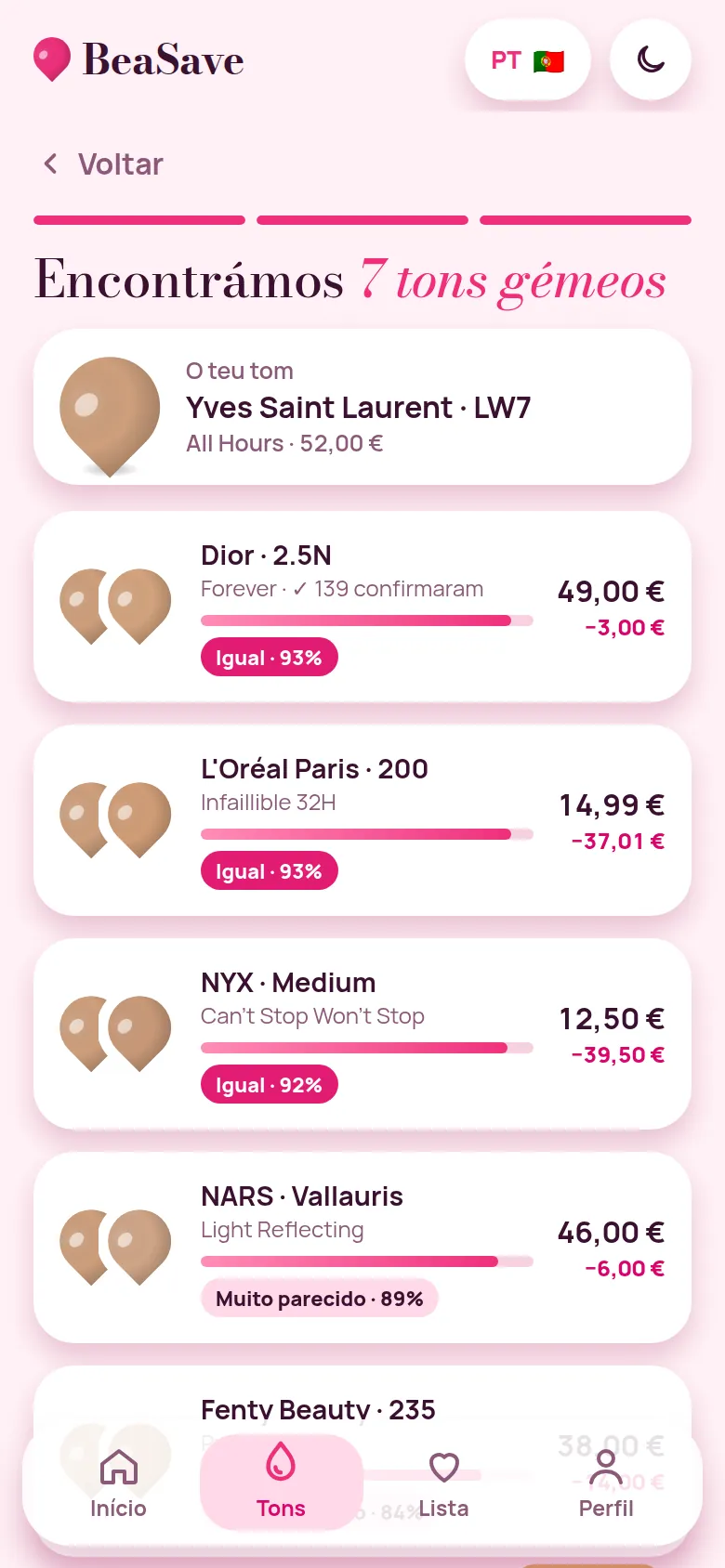The width and height of the screenshot is (725, 1568).
Task: Click the Dior twin swatch pins
Action: click(x=115, y=607)
